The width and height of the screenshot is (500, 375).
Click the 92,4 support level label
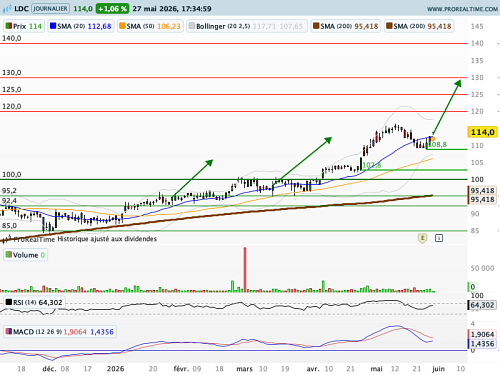(9, 201)
